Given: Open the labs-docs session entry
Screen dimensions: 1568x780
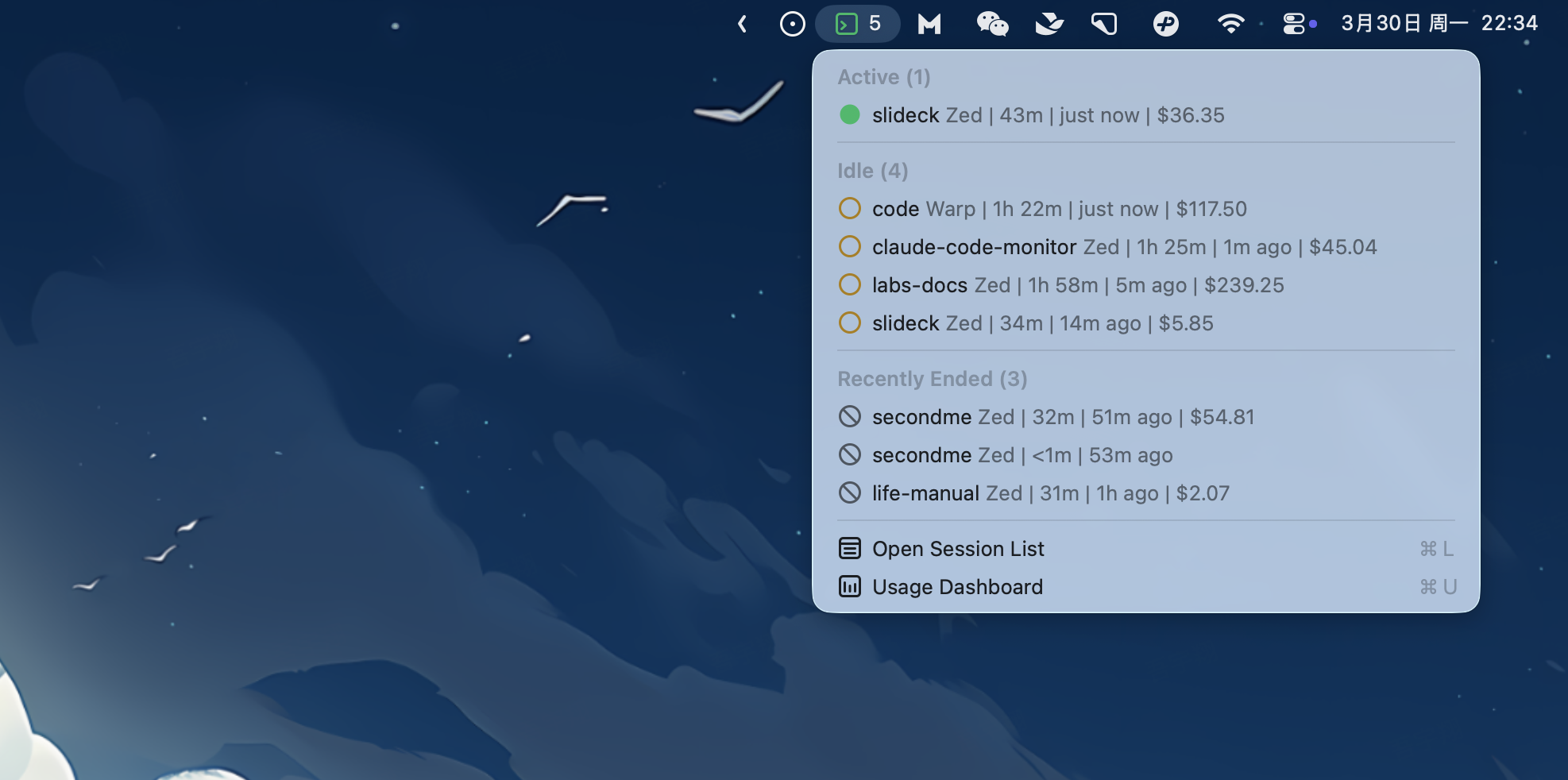Looking at the screenshot, I should 1077,285.
